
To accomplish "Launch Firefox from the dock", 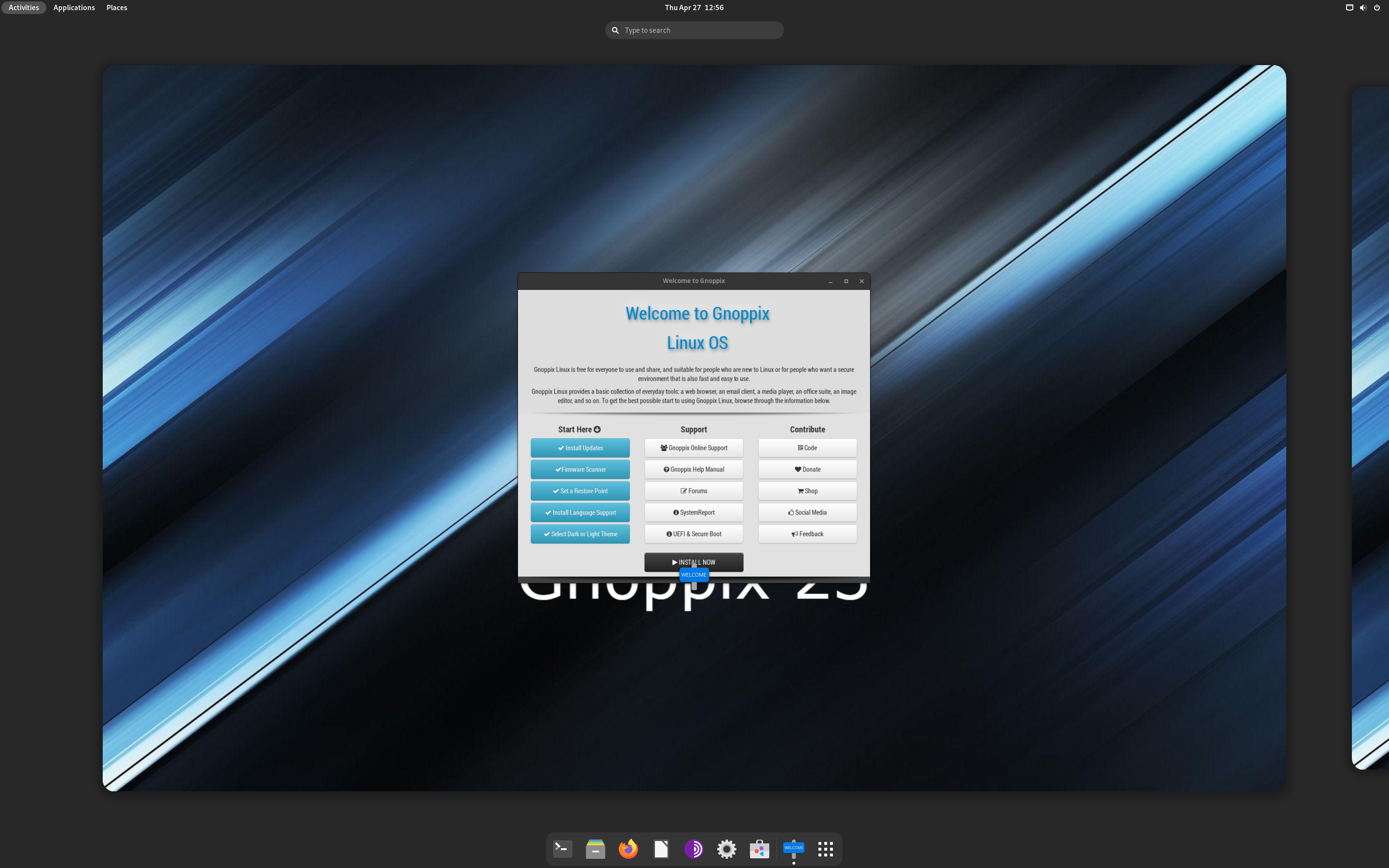I will (x=628, y=849).
